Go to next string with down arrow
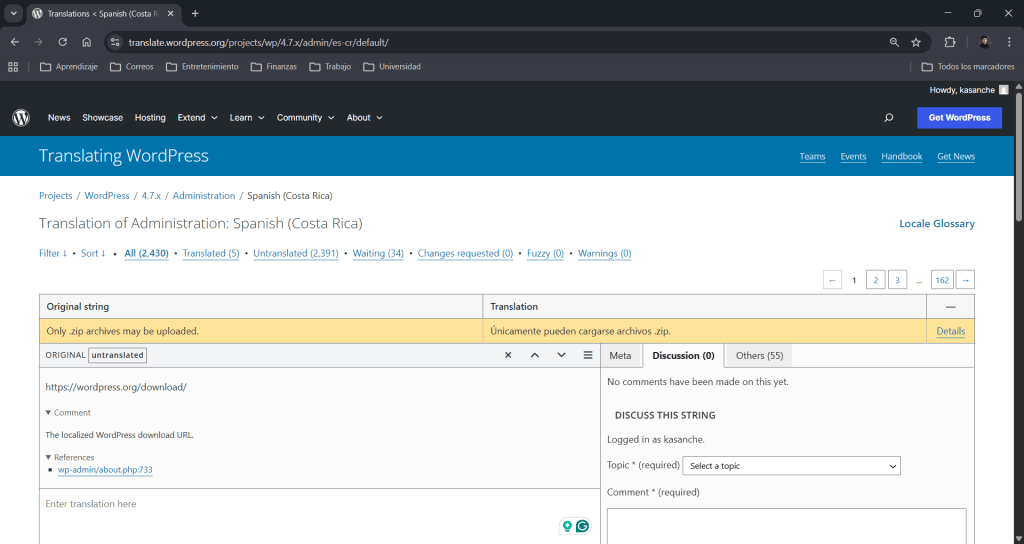This screenshot has height=544, width=1024. 561,355
